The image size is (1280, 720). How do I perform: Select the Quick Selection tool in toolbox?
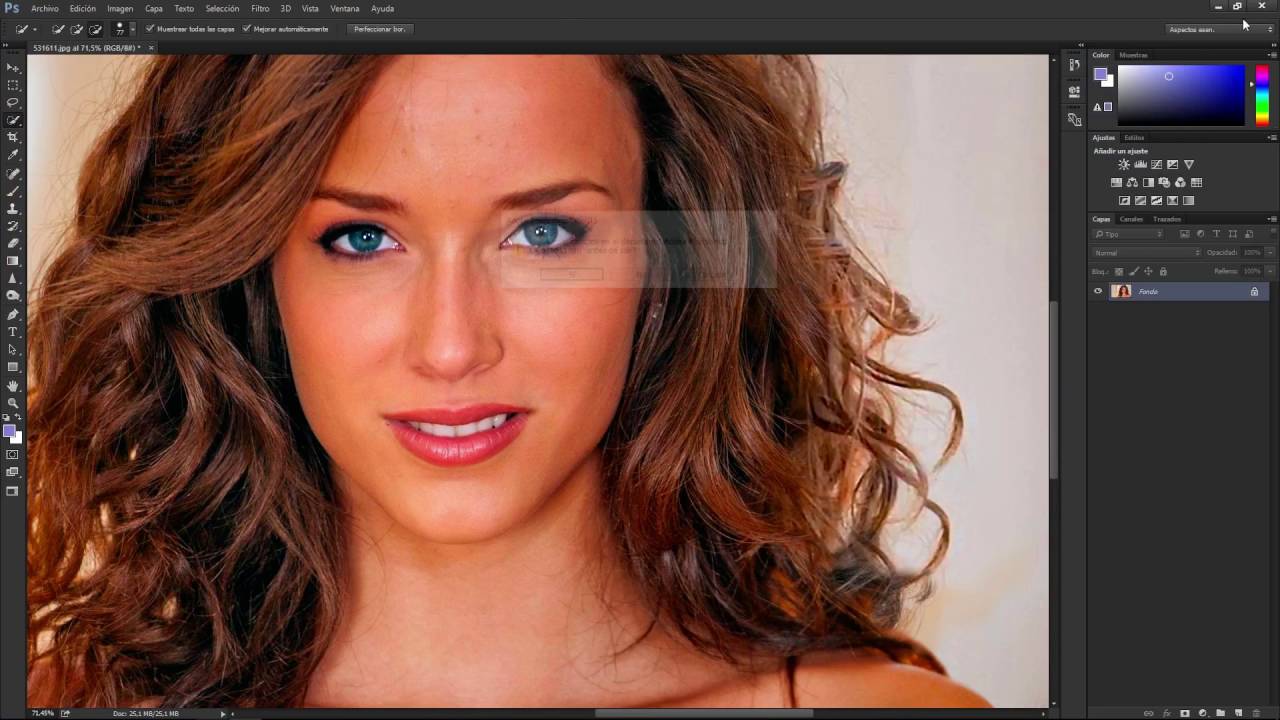[x=13, y=120]
